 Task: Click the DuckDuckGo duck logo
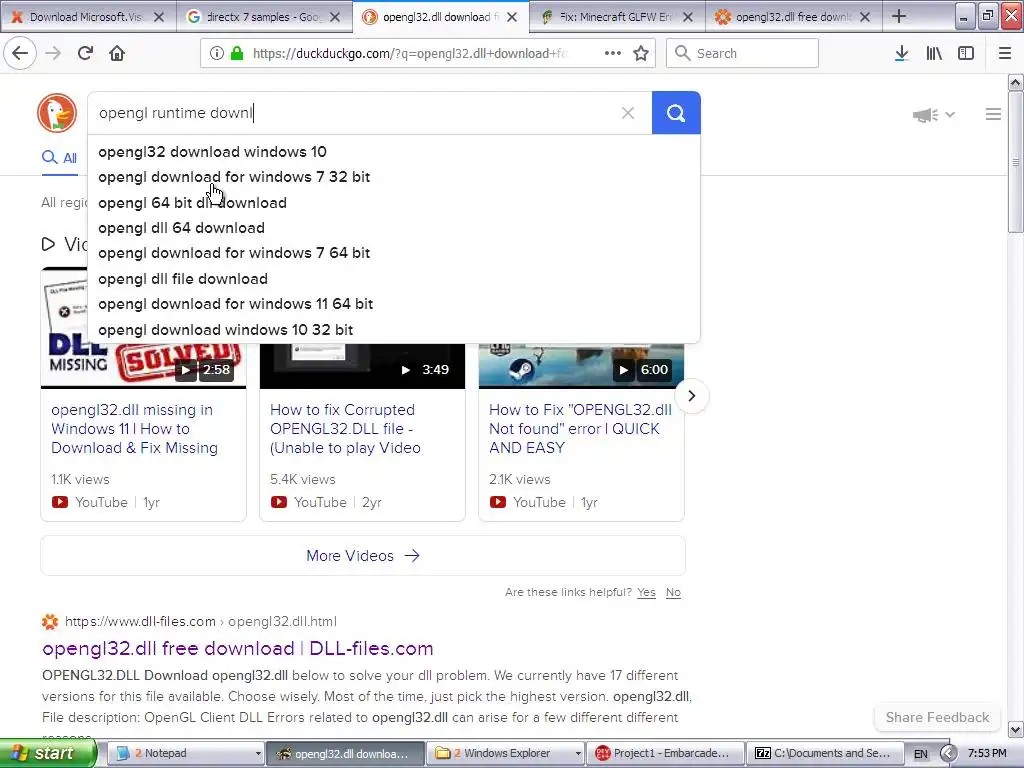tap(57, 112)
